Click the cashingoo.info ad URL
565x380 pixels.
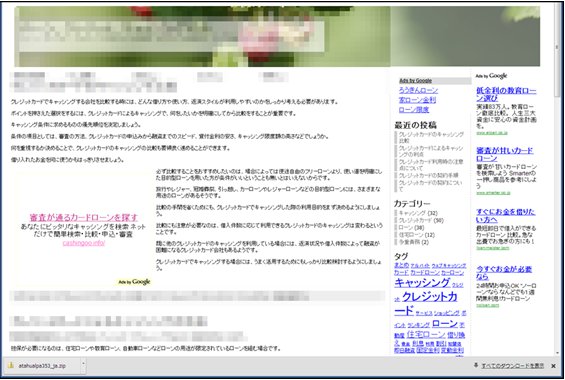pyautogui.click(x=84, y=243)
